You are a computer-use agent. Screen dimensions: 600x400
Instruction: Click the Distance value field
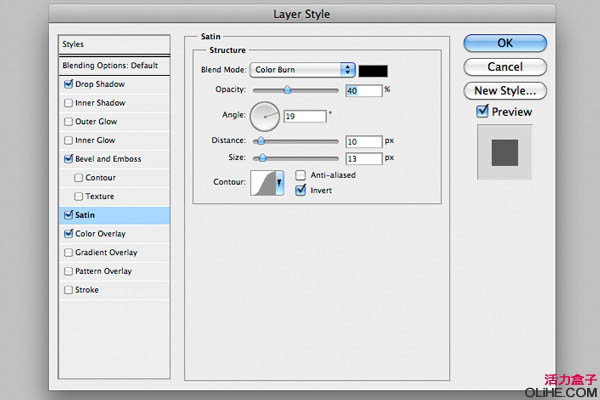(x=364, y=142)
